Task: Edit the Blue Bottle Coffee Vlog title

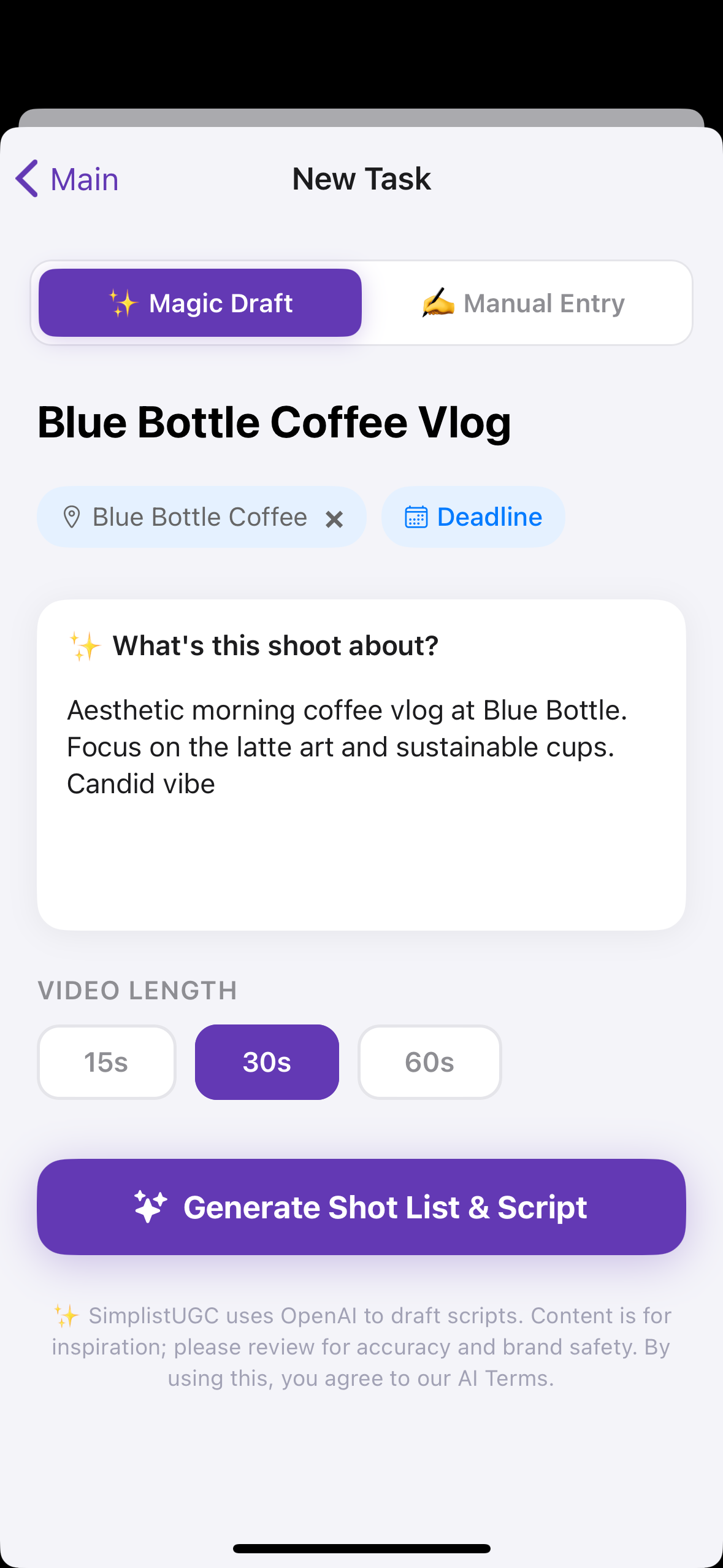Action: click(274, 422)
